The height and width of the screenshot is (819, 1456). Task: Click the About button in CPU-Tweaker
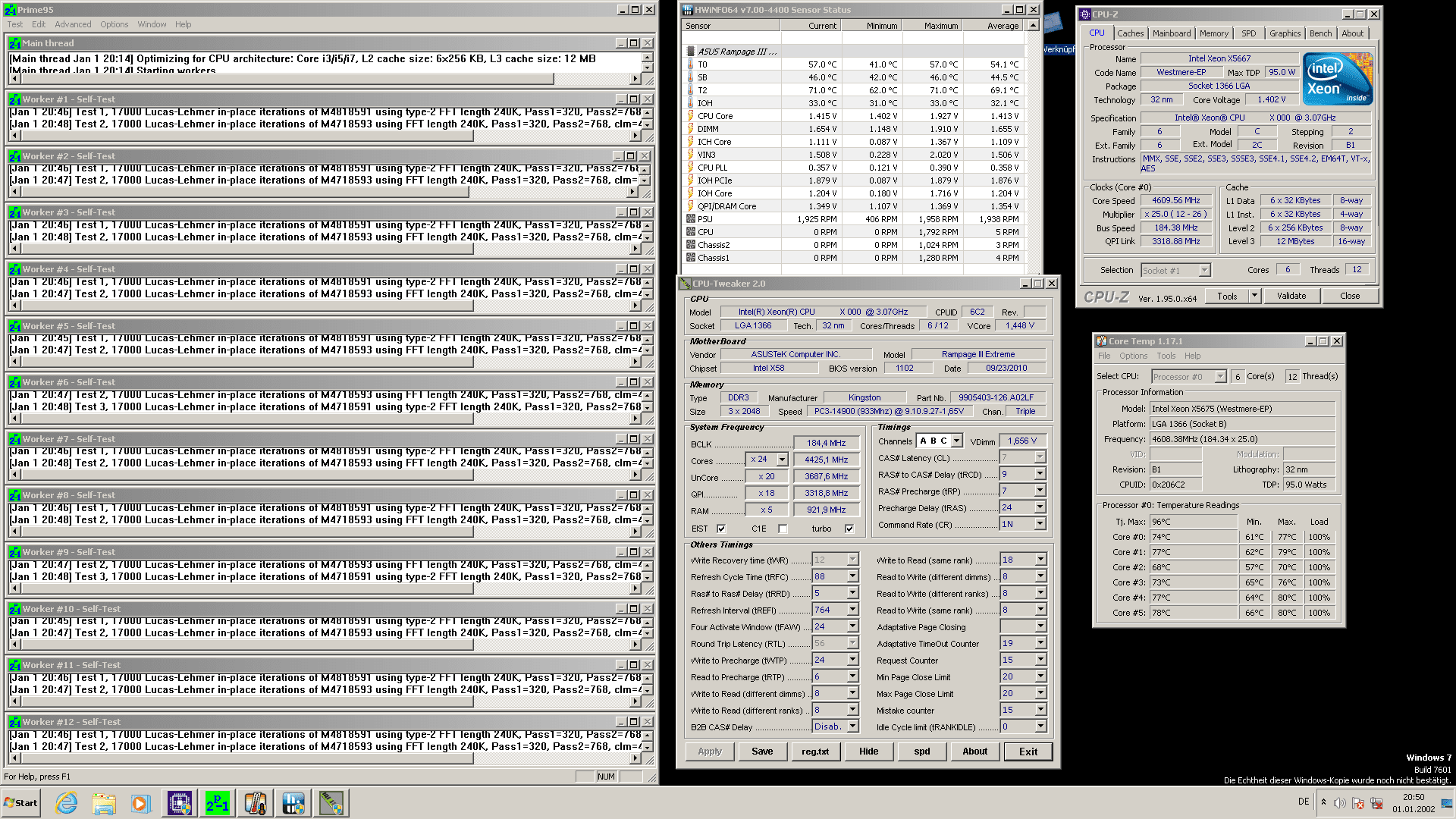pyautogui.click(x=974, y=752)
